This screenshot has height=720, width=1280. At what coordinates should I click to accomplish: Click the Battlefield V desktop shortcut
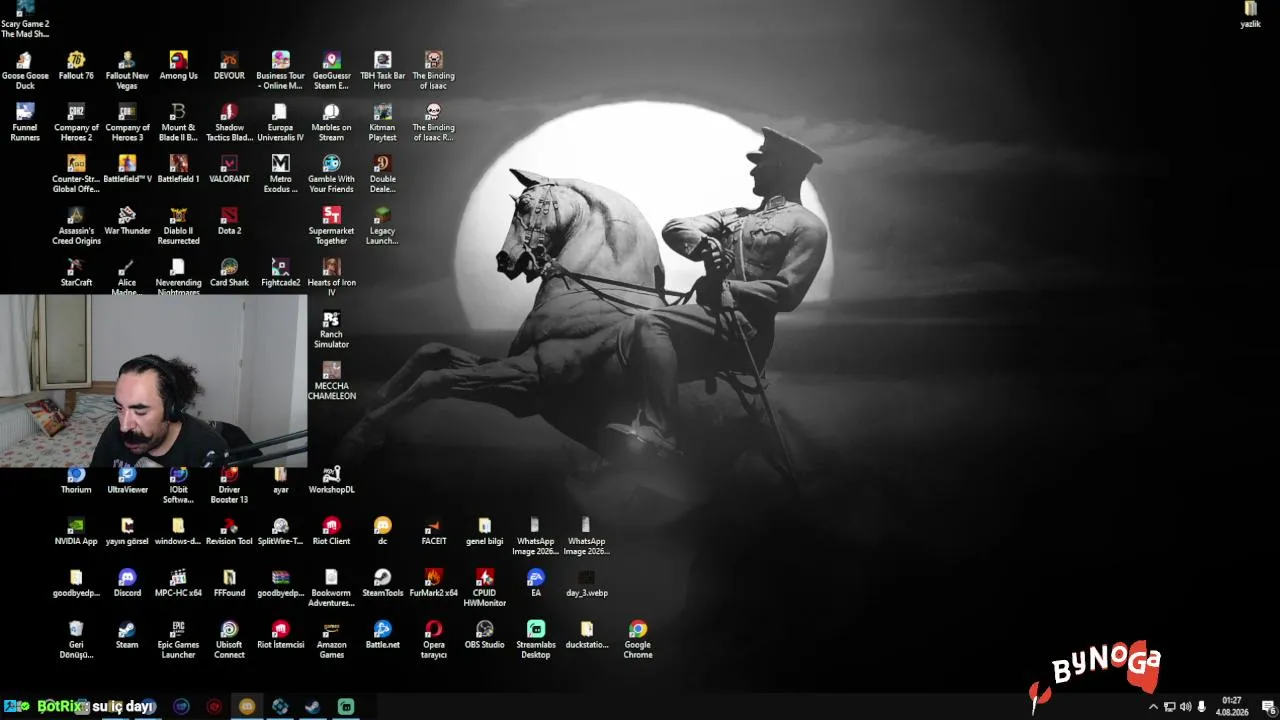[x=127, y=169]
